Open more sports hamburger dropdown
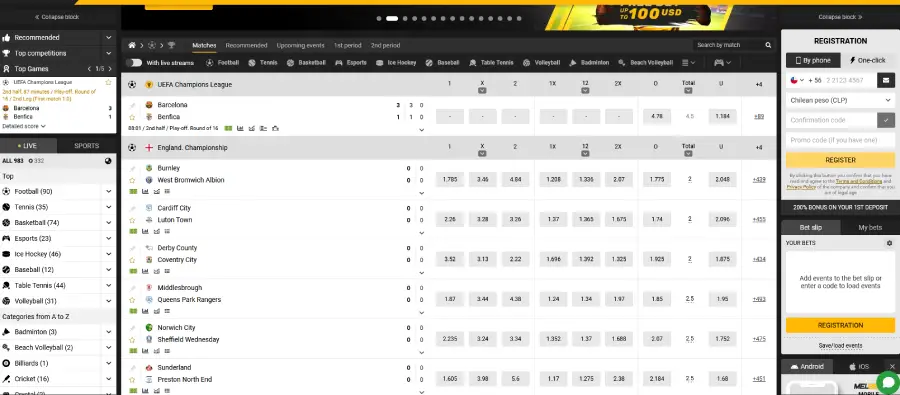The height and width of the screenshot is (395, 900). (688, 63)
